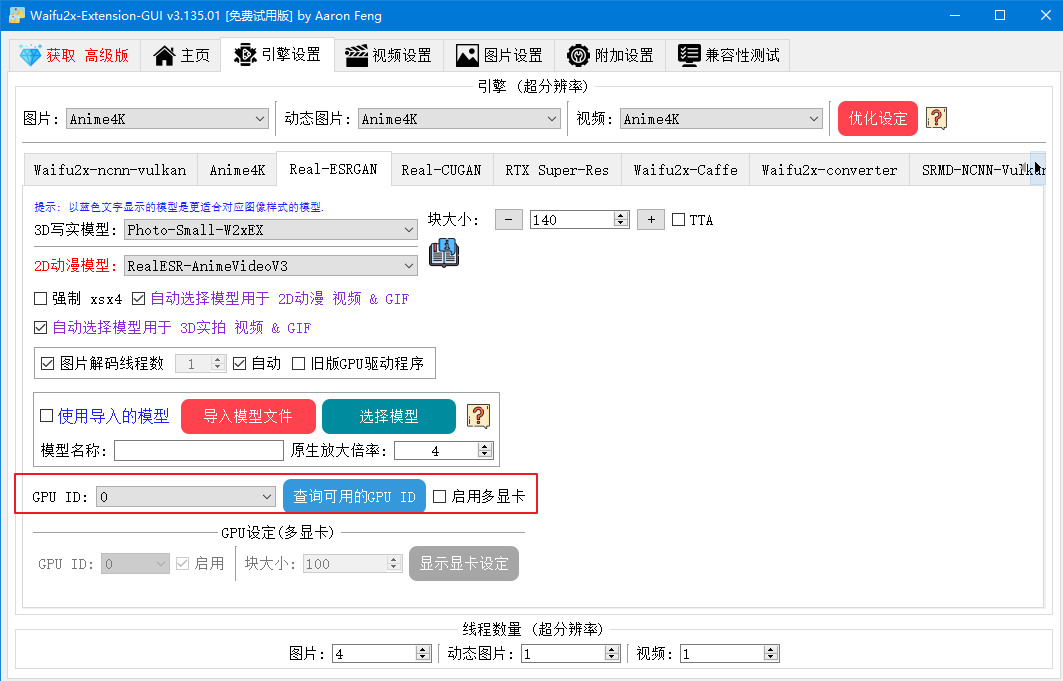Click into 模型名称 text field
The width and height of the screenshot is (1063, 681).
[x=199, y=451]
